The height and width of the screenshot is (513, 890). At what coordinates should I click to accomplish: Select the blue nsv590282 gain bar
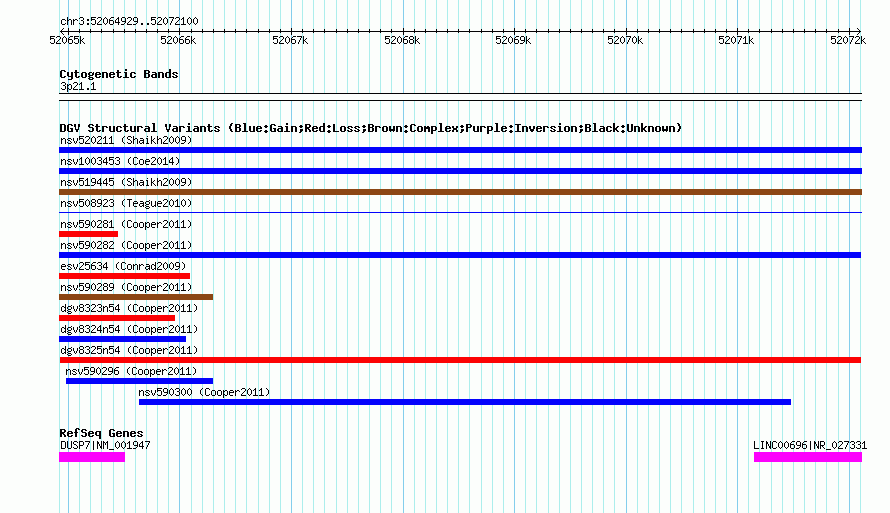click(x=460, y=255)
